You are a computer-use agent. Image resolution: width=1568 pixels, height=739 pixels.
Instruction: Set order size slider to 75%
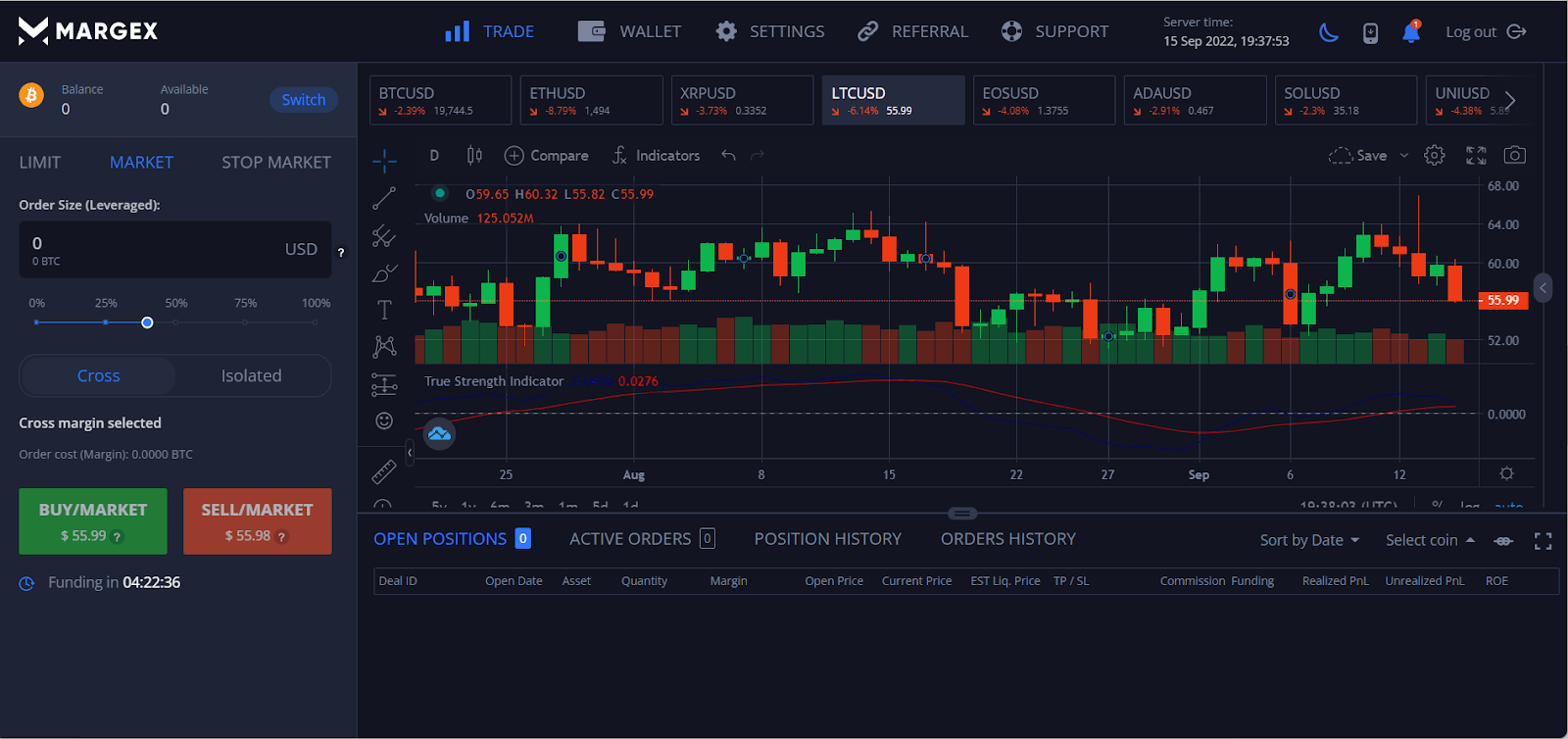(x=245, y=321)
